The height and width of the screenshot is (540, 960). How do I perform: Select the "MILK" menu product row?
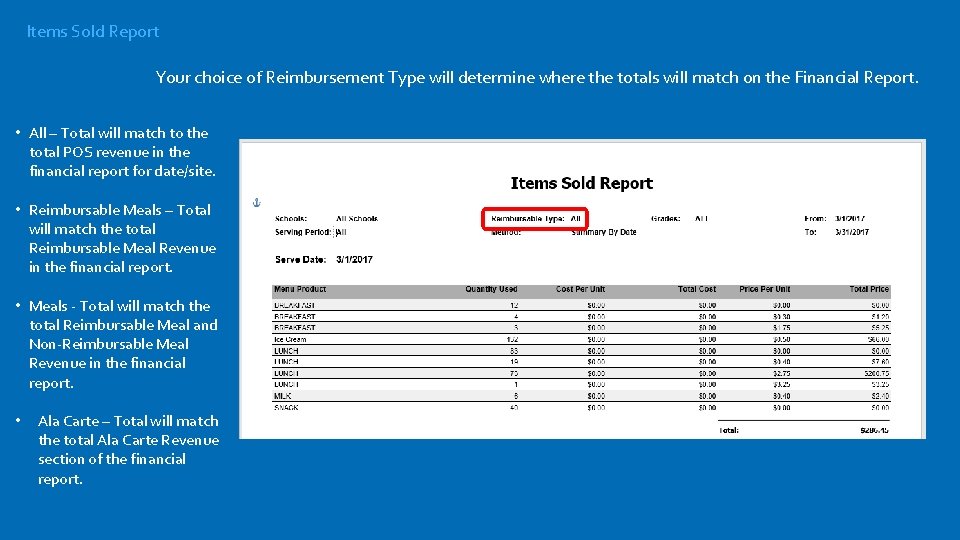581,396
